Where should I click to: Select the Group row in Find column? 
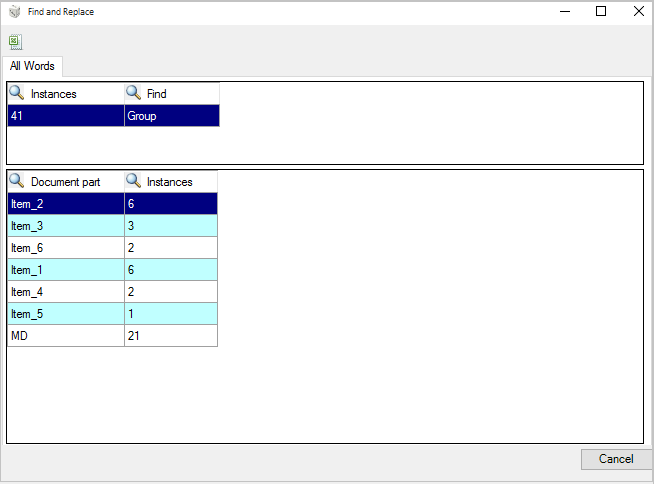pos(172,116)
